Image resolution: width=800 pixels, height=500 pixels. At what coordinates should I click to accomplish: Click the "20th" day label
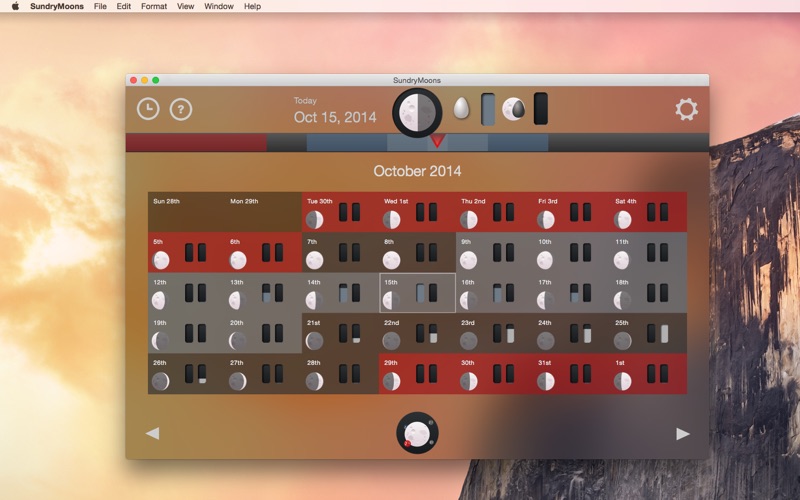pos(237,322)
